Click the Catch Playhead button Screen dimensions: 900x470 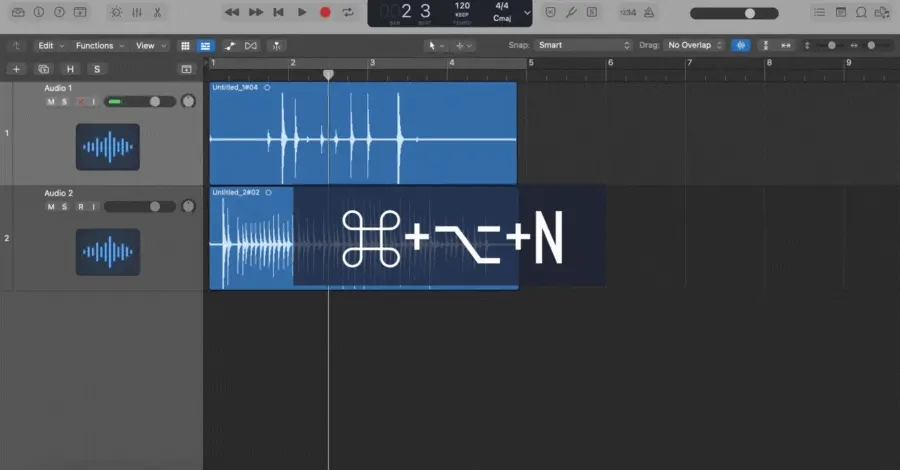coord(276,46)
